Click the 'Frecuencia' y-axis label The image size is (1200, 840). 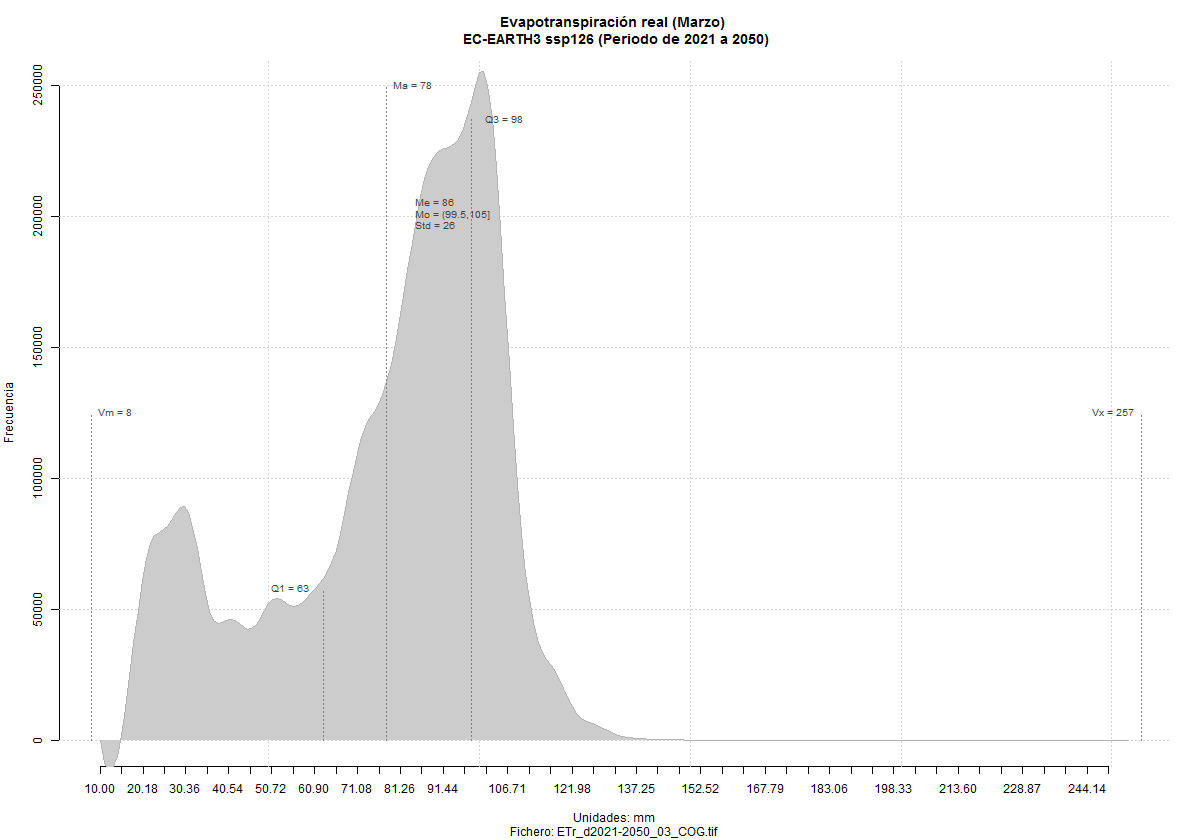tap(10, 412)
